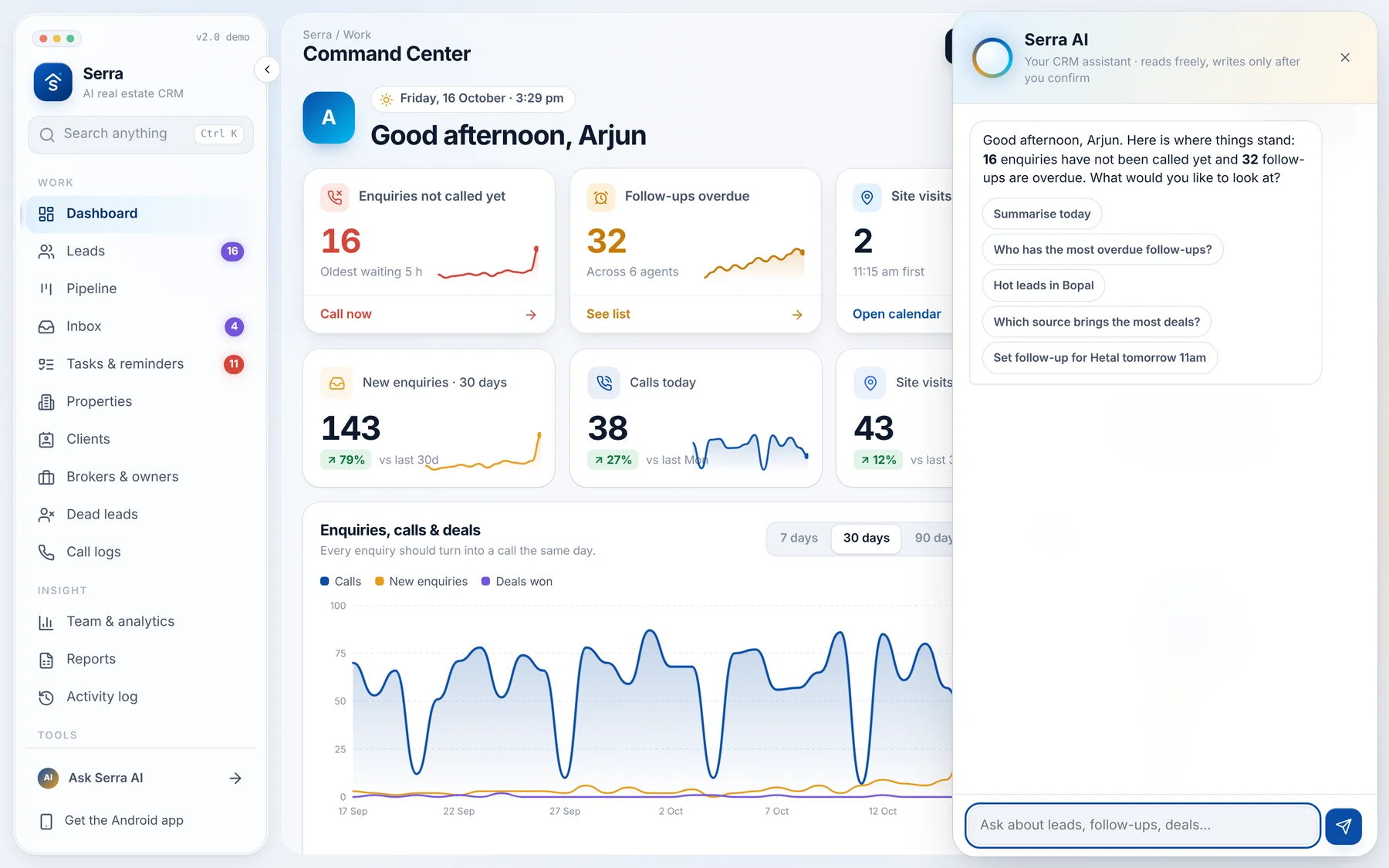Focus the Search anything field

click(x=140, y=134)
